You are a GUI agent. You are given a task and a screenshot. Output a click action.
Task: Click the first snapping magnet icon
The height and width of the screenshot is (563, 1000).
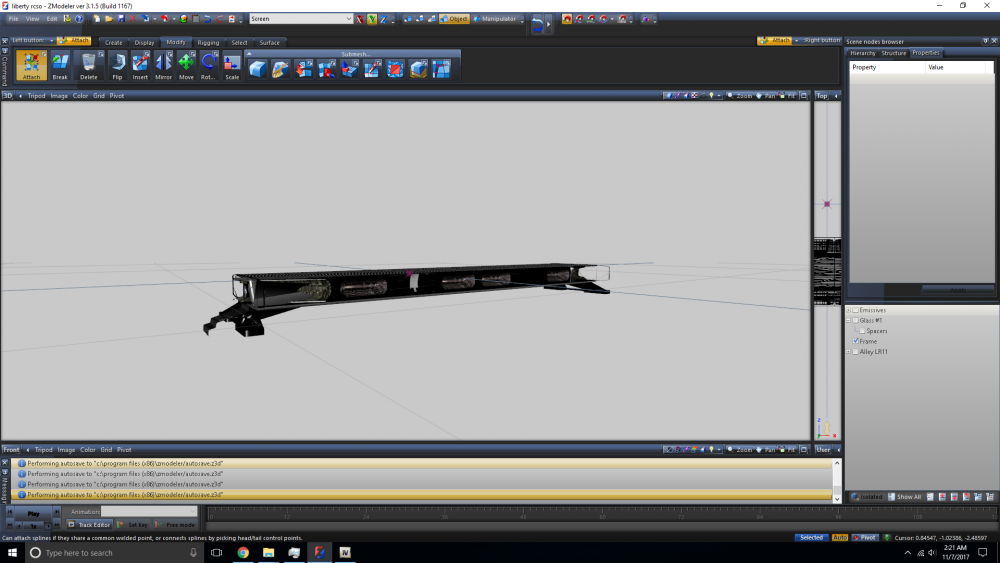coord(566,19)
